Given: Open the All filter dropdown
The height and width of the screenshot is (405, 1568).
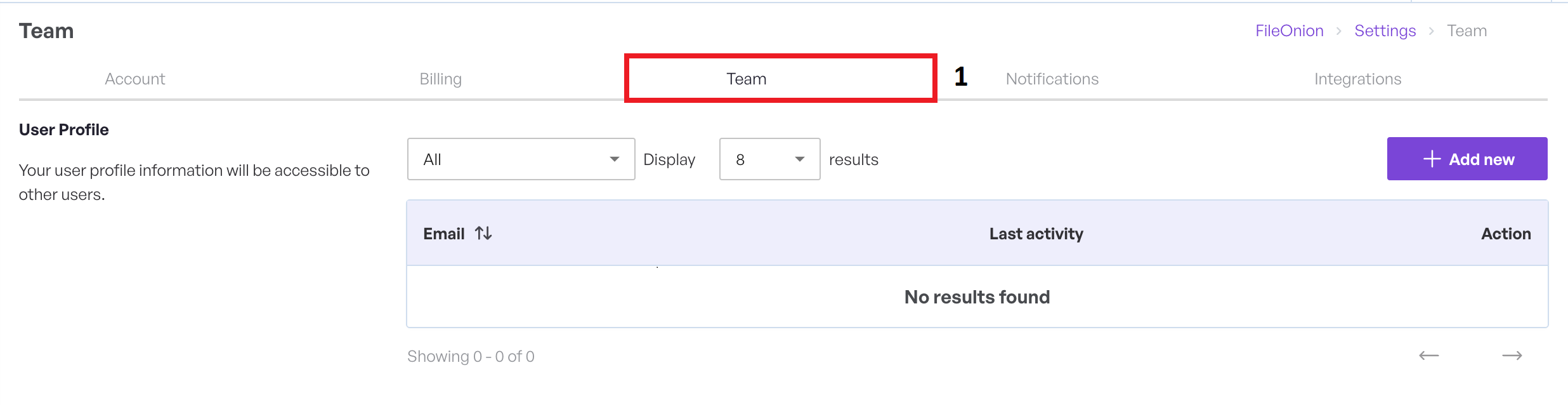Looking at the screenshot, I should [x=521, y=159].
